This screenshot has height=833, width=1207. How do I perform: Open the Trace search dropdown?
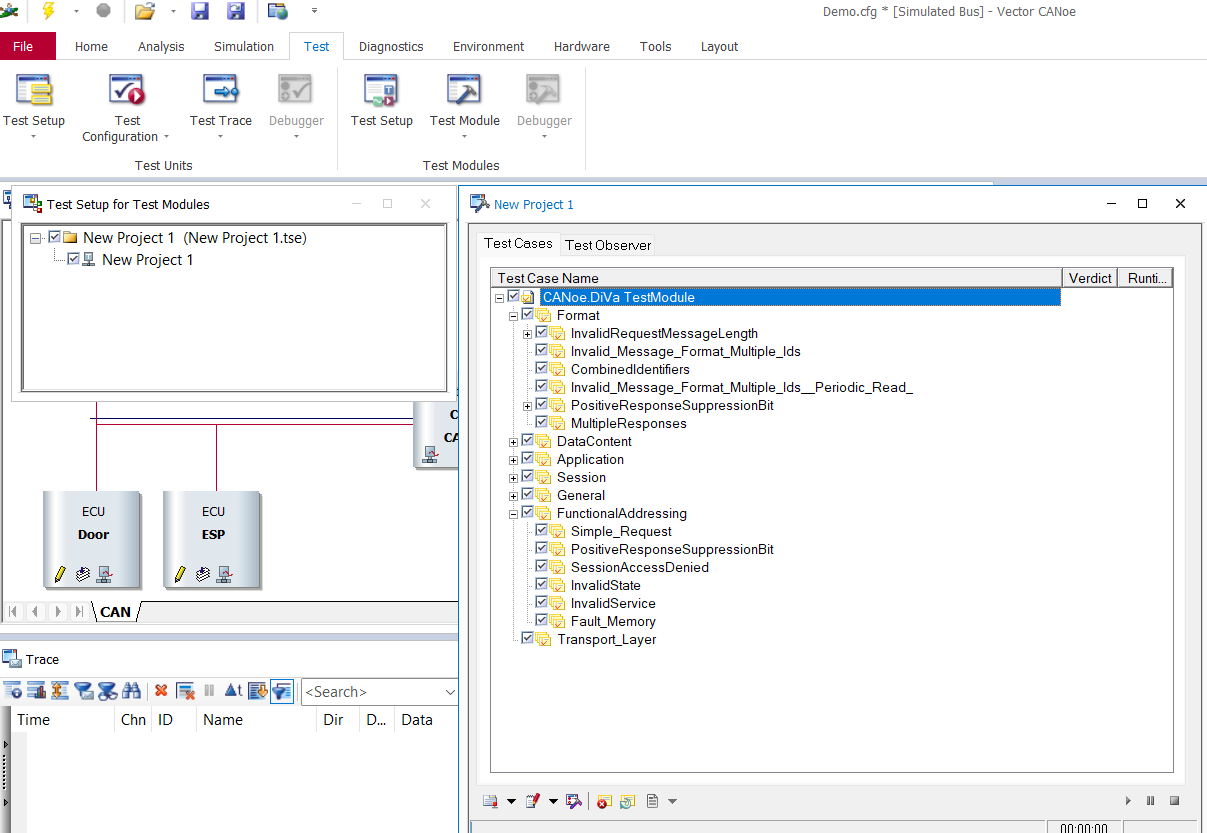(x=449, y=691)
